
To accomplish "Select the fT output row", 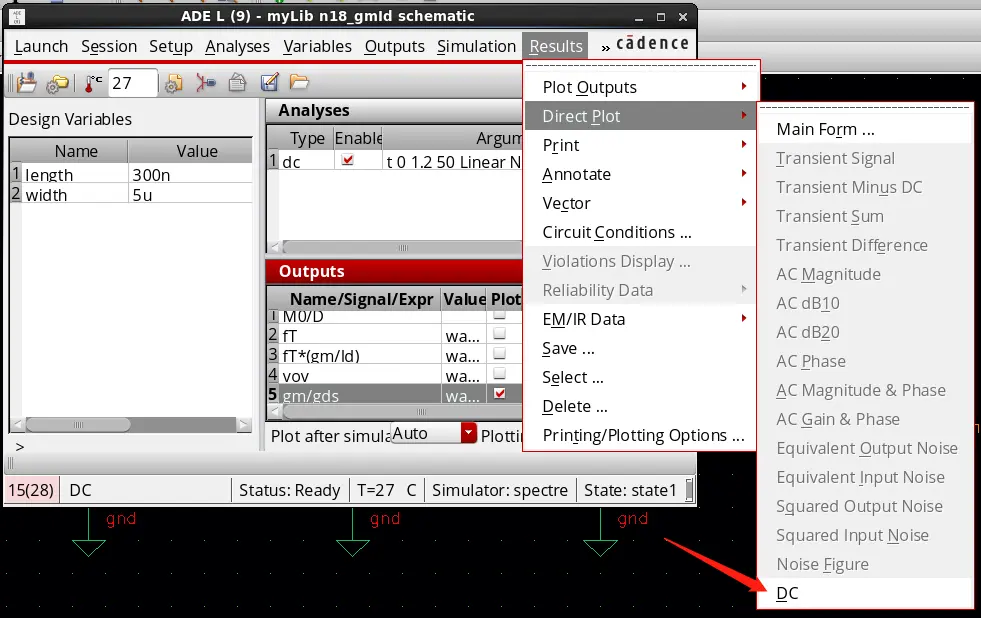I will (x=395, y=335).
